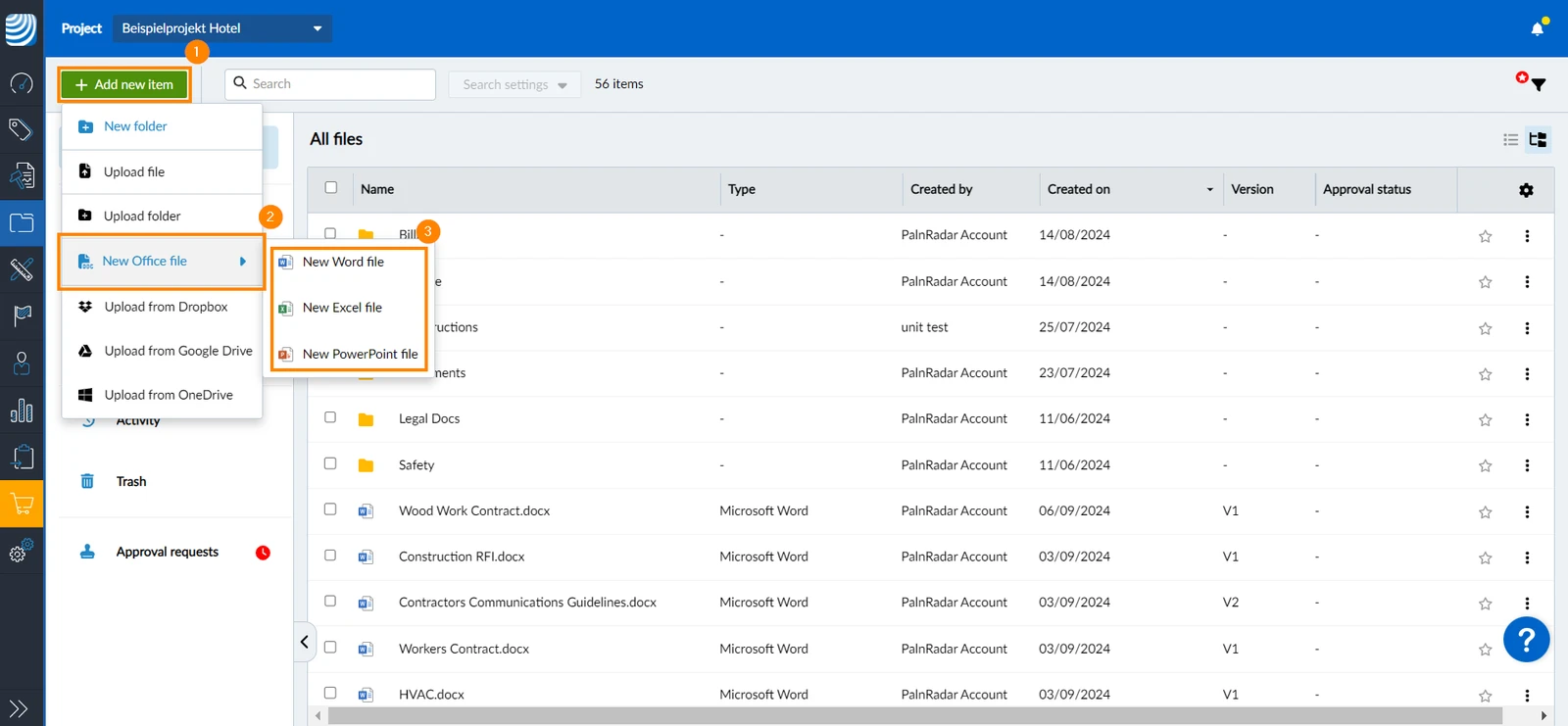Click the Add new item button
The height and width of the screenshot is (726, 1568).
pyautogui.click(x=124, y=85)
